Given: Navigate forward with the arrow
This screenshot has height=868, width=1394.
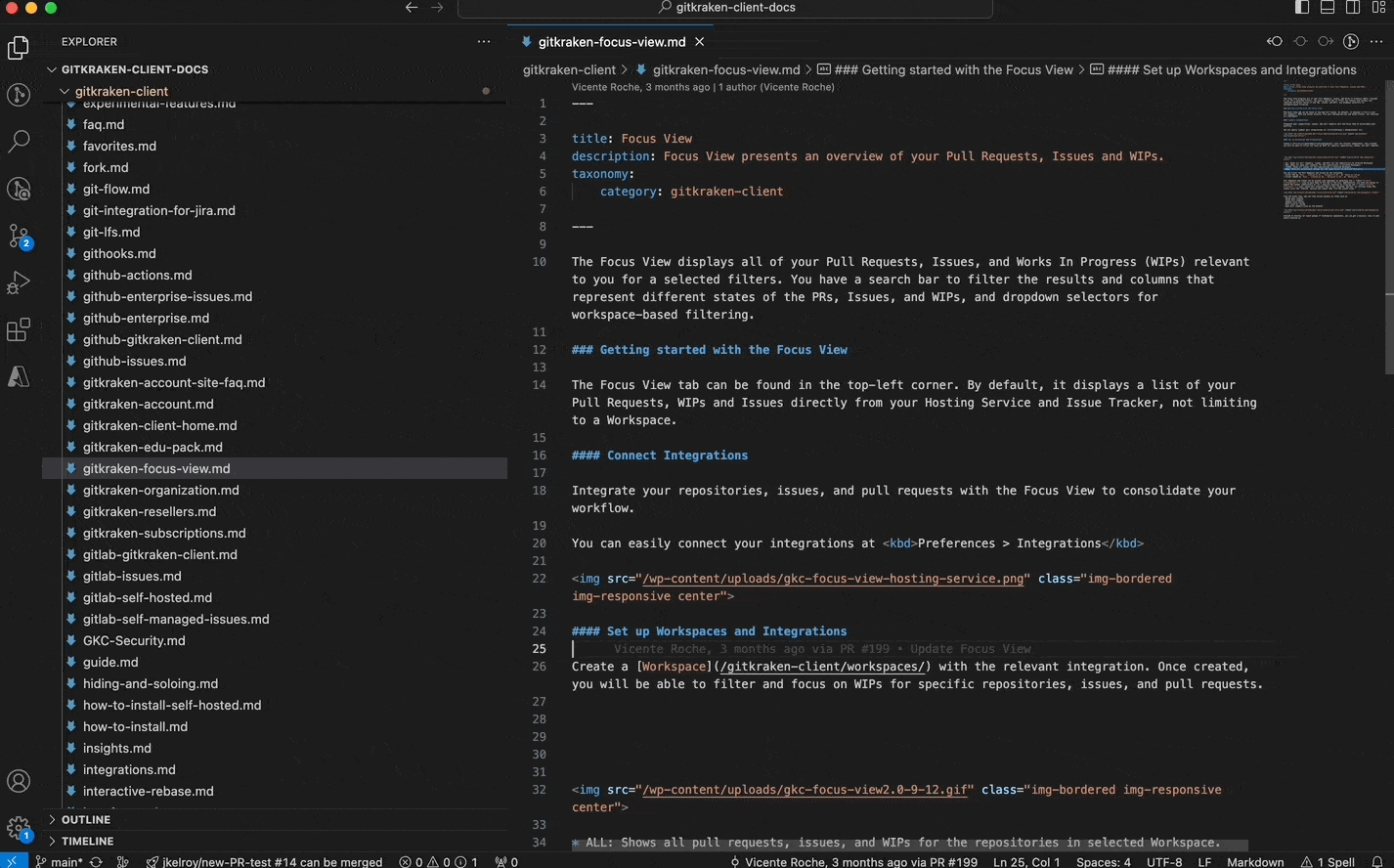Looking at the screenshot, I should [x=437, y=8].
